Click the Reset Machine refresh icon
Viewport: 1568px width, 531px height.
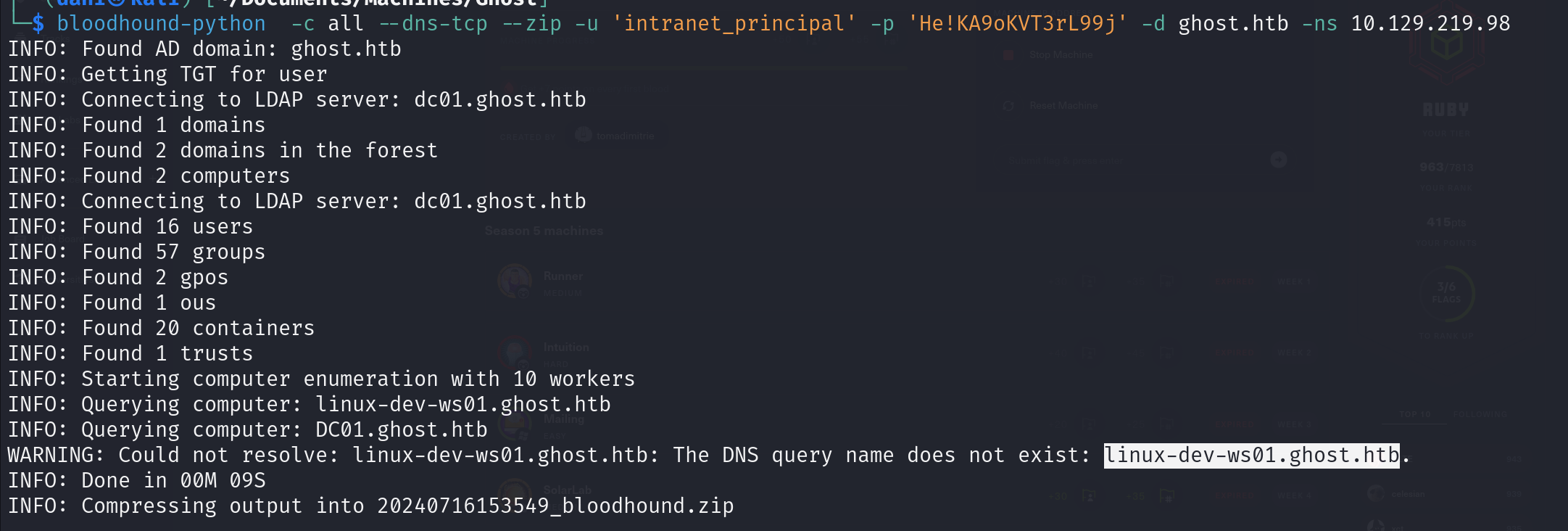click(x=1008, y=106)
